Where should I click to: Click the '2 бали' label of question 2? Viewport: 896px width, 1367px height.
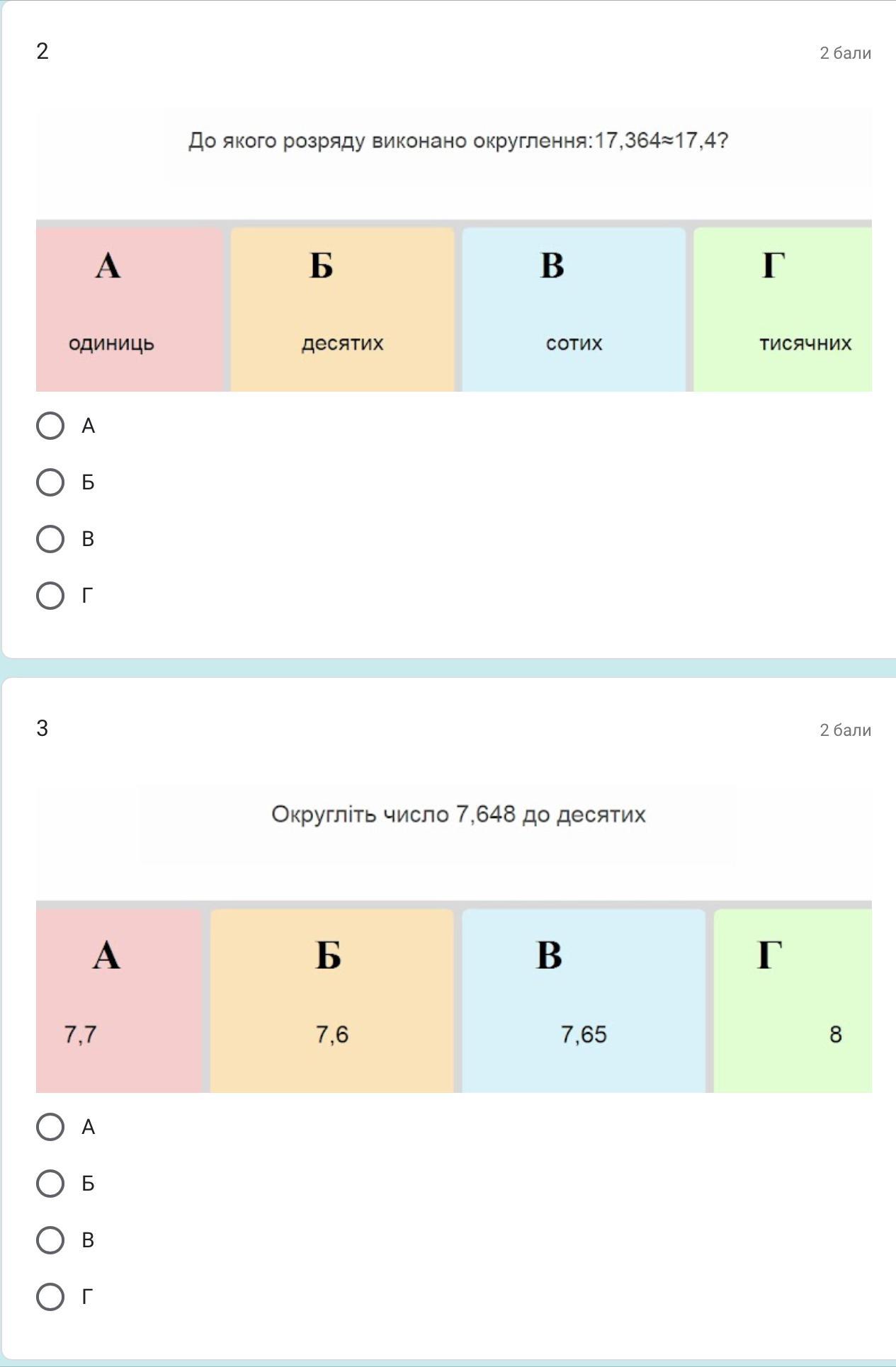(845, 53)
